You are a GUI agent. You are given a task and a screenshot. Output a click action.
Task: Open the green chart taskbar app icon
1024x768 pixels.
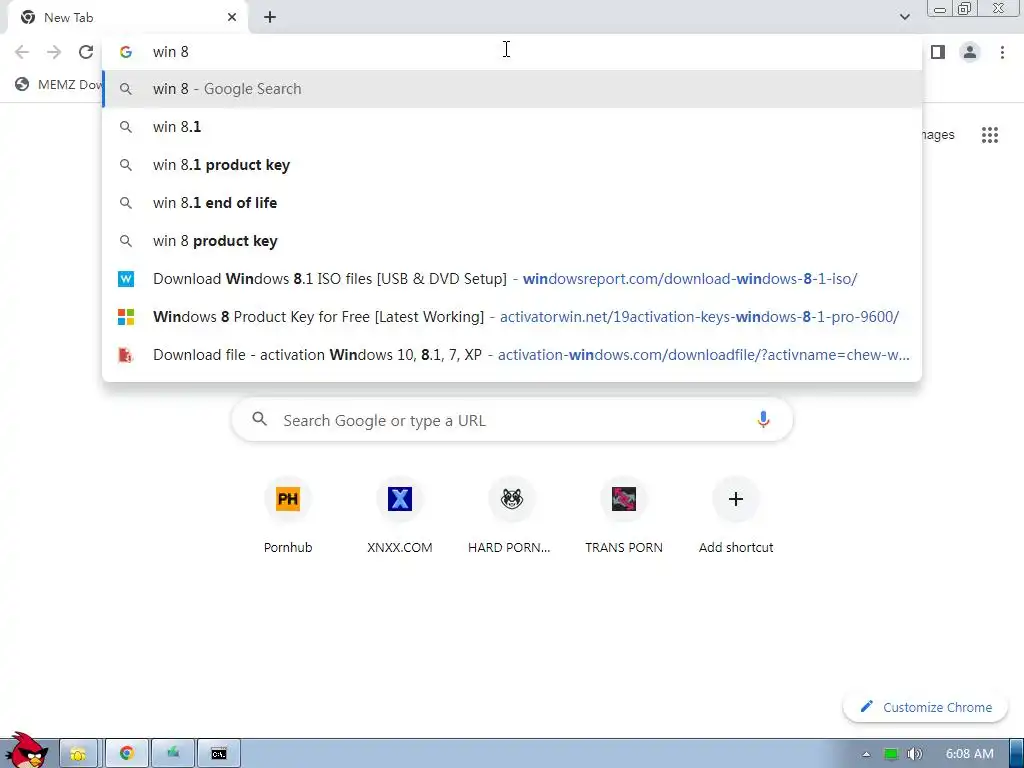[x=172, y=754]
